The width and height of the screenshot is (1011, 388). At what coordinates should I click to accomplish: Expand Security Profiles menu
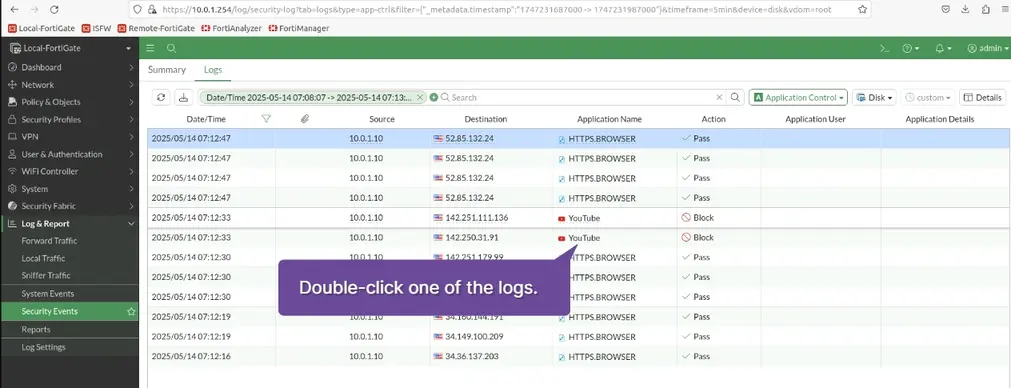[x=69, y=119]
